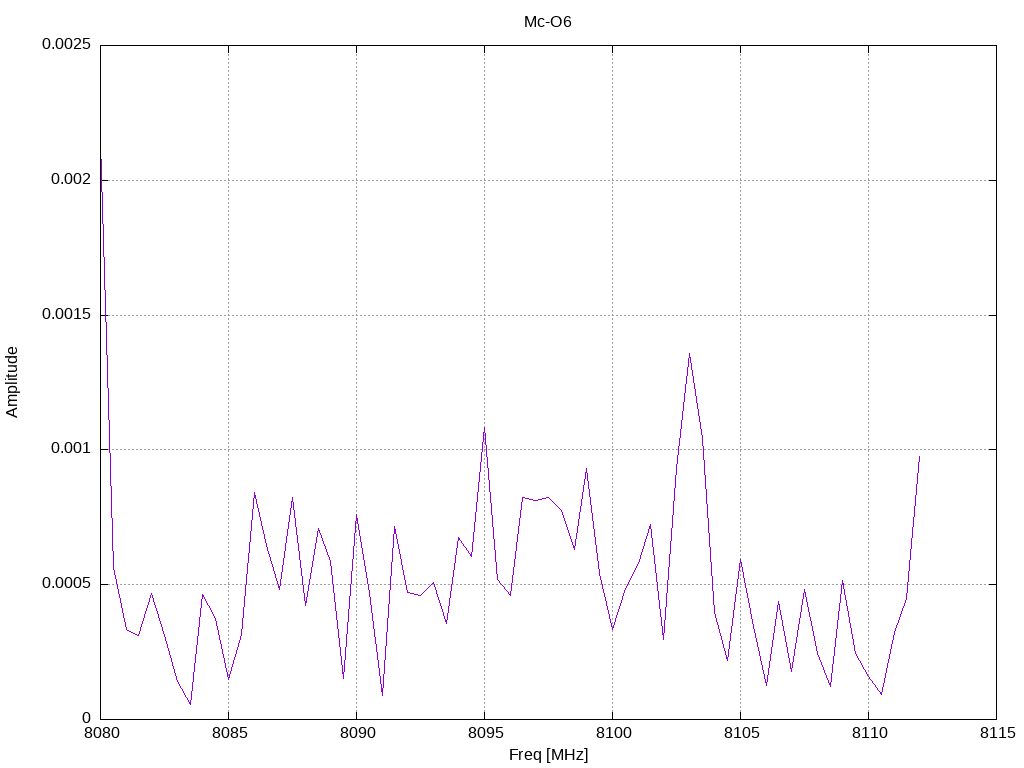The height and width of the screenshot is (768, 1024).
Task: Click the x-axis tick label 8110
Action: 869,733
